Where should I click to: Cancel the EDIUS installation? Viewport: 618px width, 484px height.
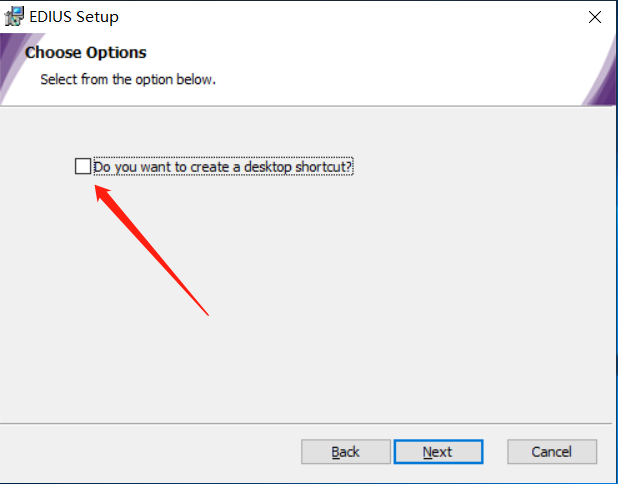point(551,452)
